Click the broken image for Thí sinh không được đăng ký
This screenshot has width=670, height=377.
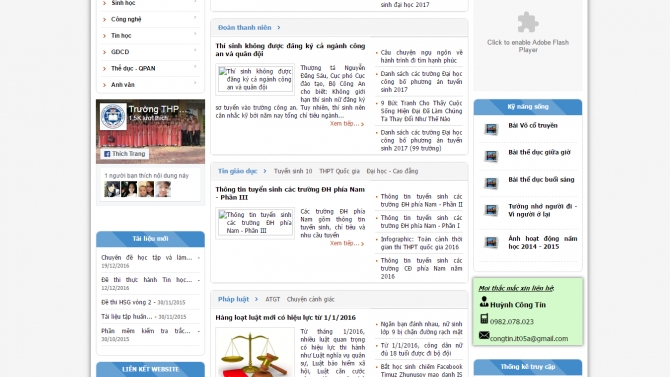[x=255, y=79]
